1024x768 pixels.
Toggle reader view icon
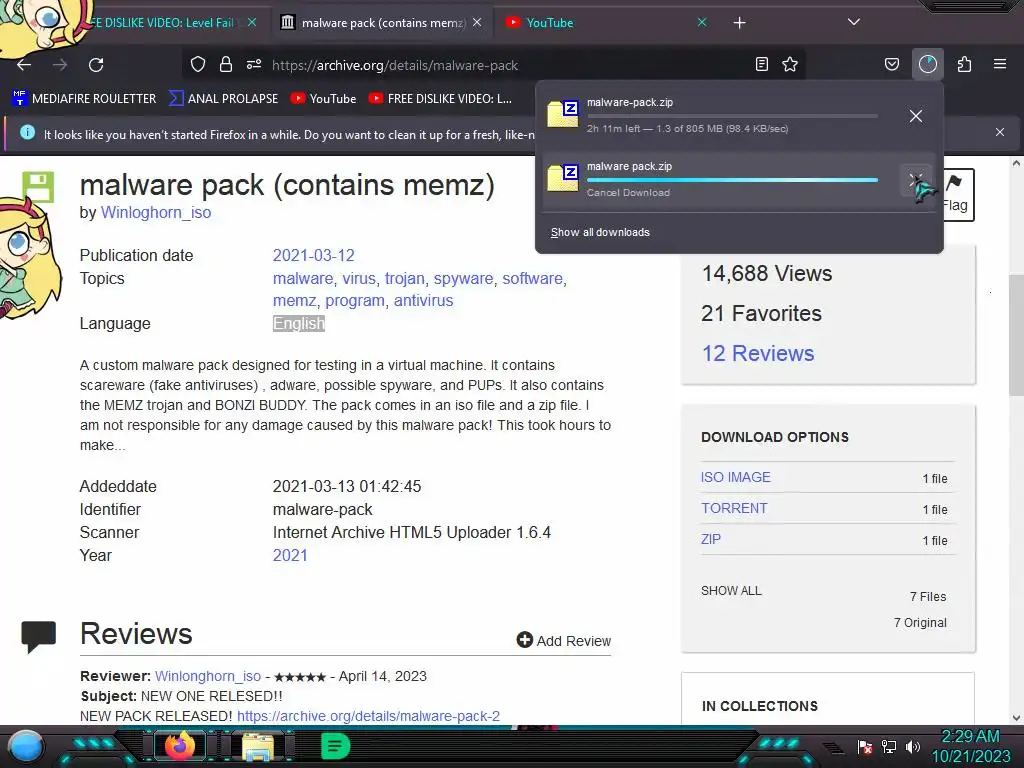coord(761,64)
